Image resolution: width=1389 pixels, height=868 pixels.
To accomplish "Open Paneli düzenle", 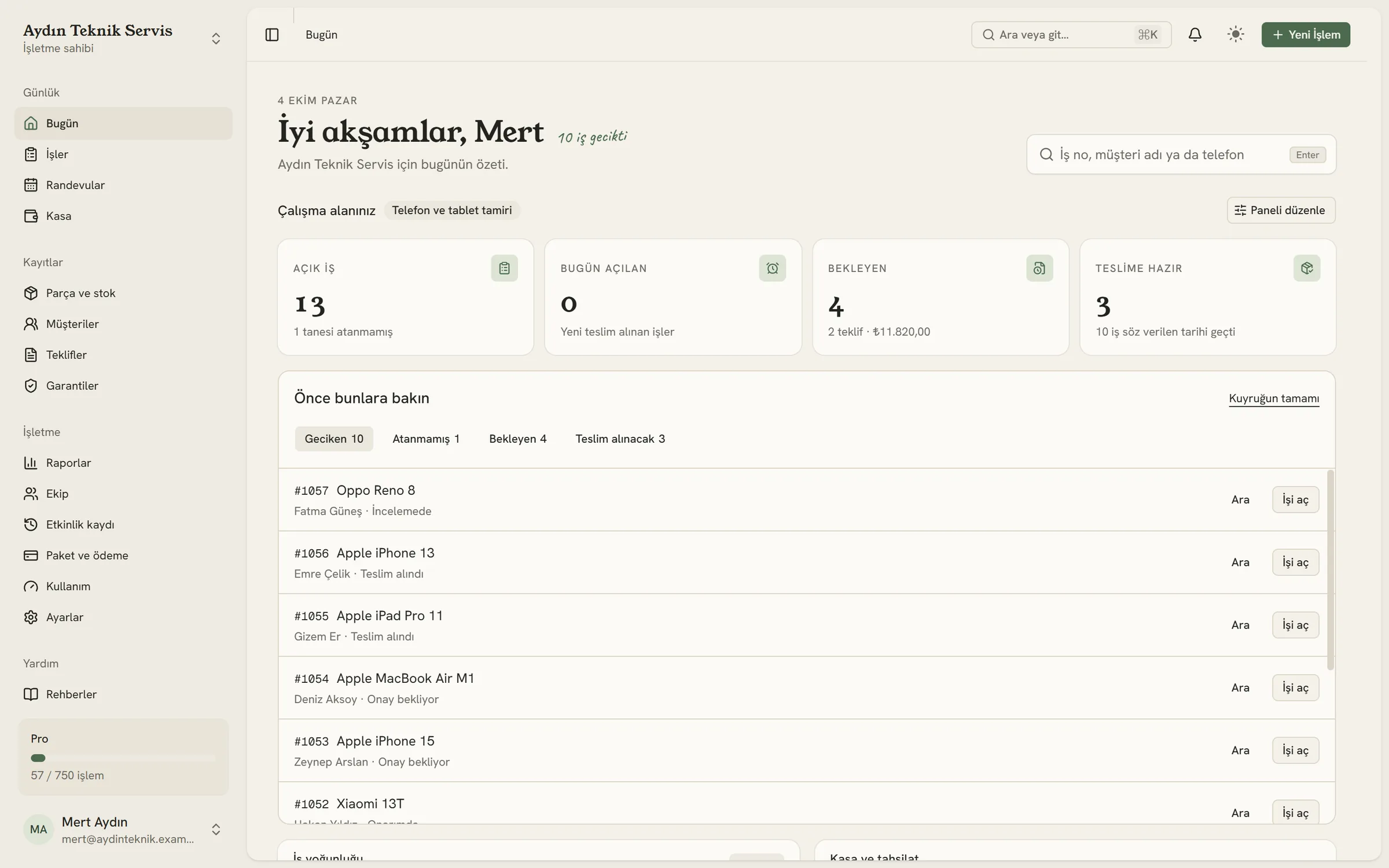I will click(x=1281, y=210).
